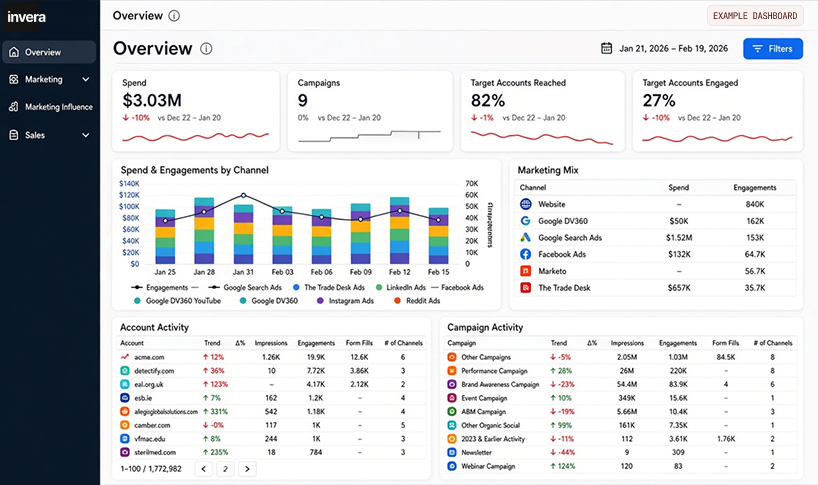818x485 pixels.
Task: Click the Campaigns count 9
Action: (303, 100)
